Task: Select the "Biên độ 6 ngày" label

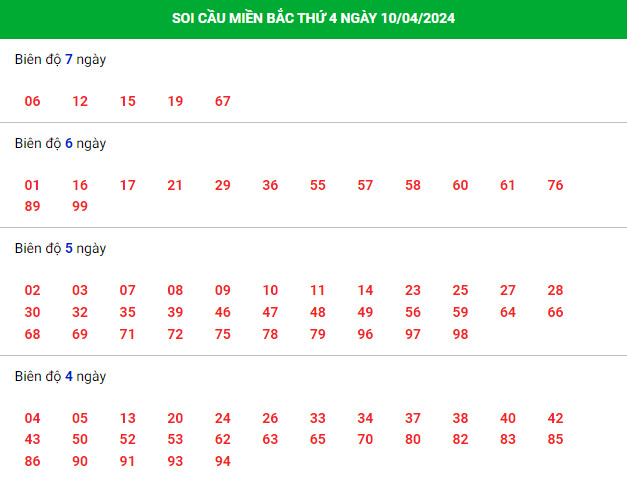Action: click(x=60, y=144)
